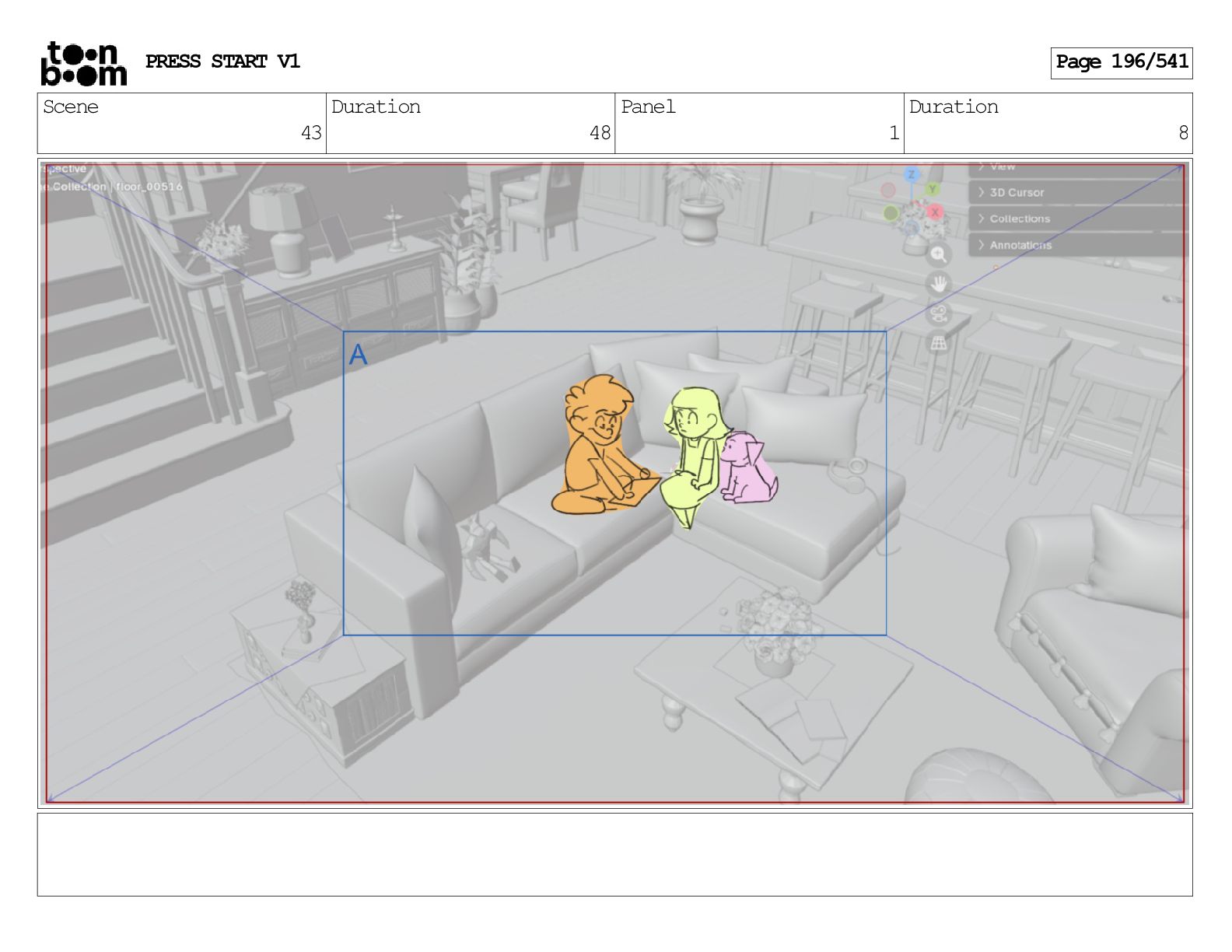Click the red X axis gizmo handle
Image resolution: width=1232 pixels, height=952 pixels.
coord(935,212)
